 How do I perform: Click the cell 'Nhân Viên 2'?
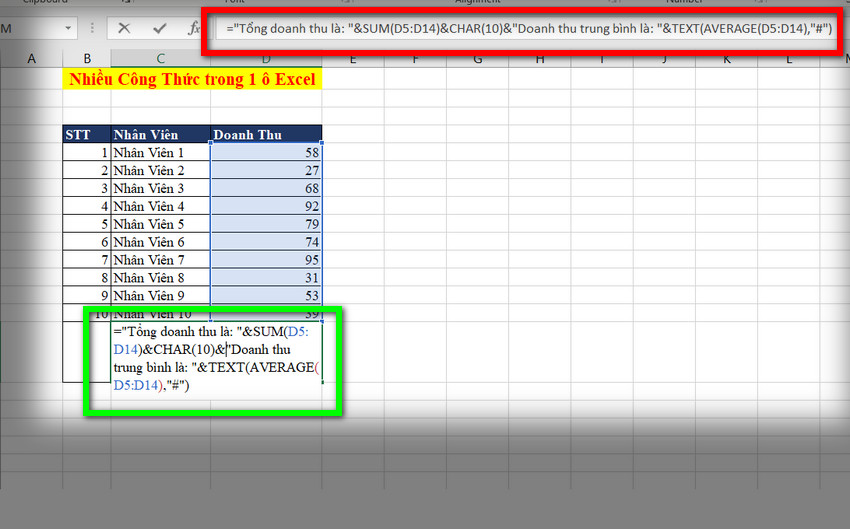(160, 170)
